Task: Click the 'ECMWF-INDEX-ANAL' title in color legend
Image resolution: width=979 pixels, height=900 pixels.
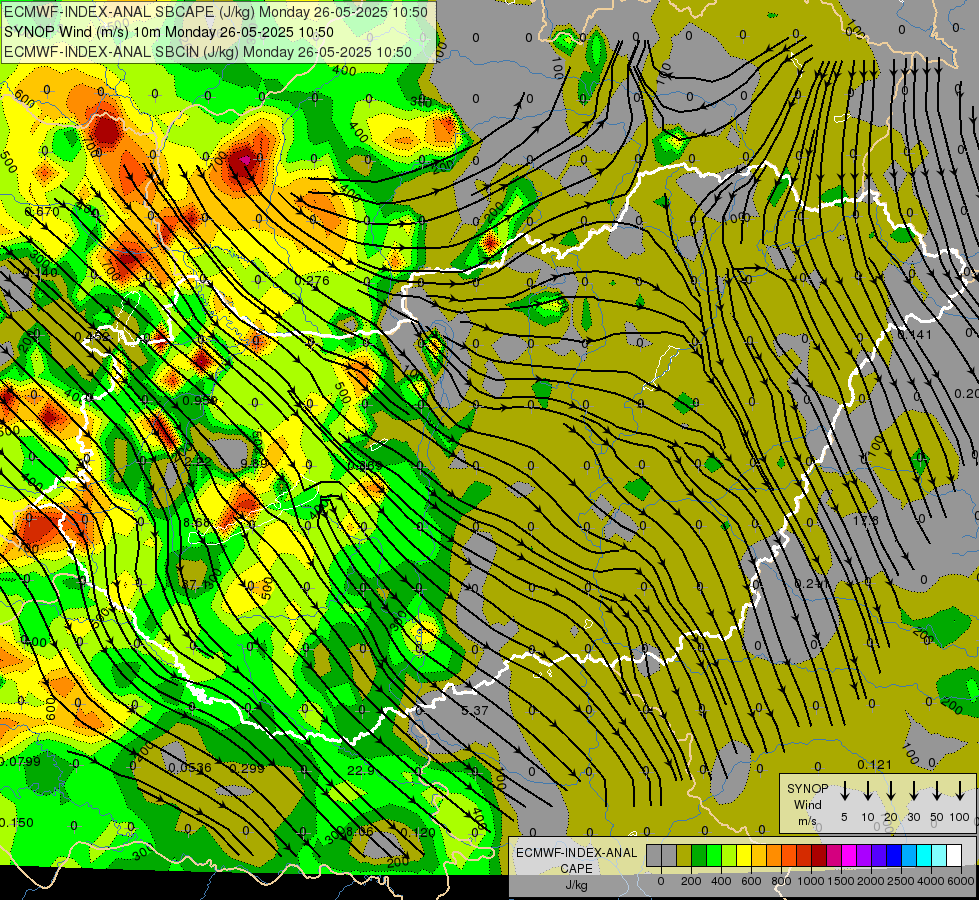Action: 576,853
